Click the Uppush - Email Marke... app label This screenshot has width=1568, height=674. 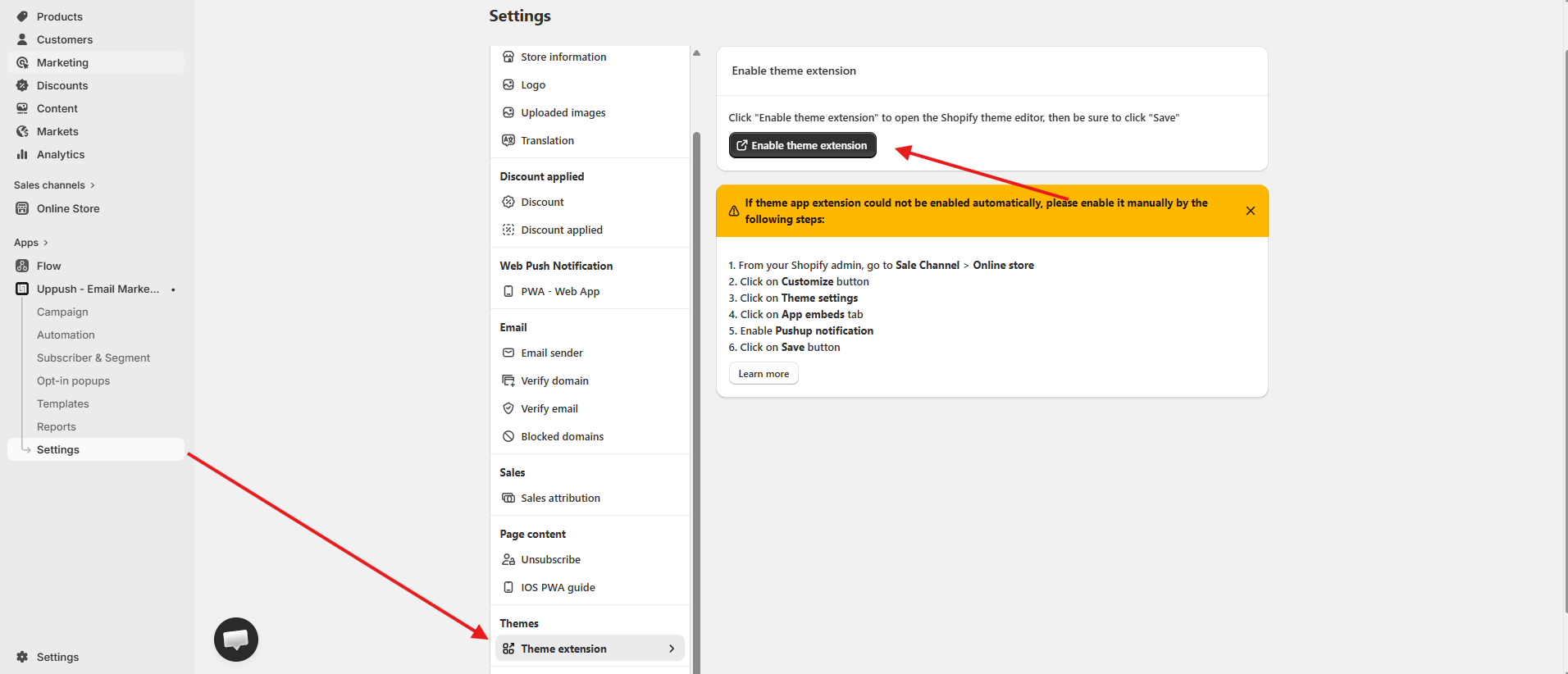click(x=98, y=289)
